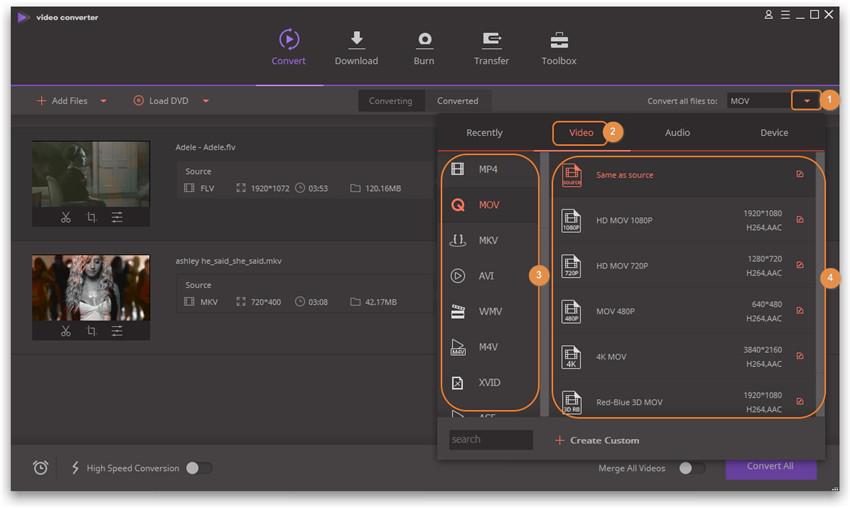
Task: Open the Convert section
Action: tap(288, 48)
